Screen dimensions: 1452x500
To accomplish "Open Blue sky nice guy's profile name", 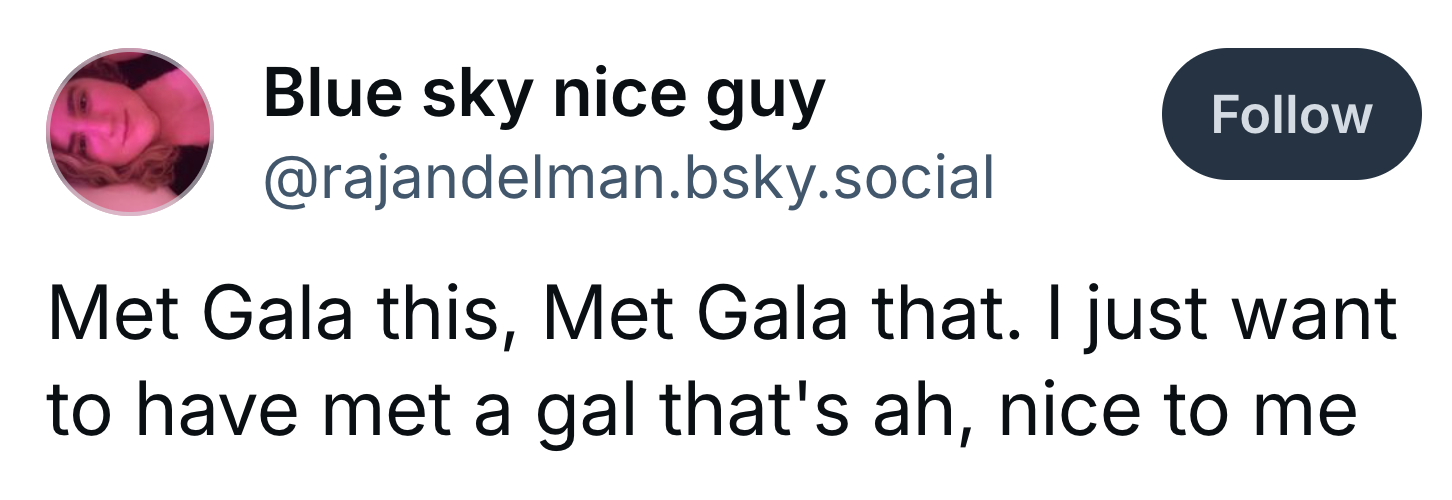I will click(x=544, y=96).
